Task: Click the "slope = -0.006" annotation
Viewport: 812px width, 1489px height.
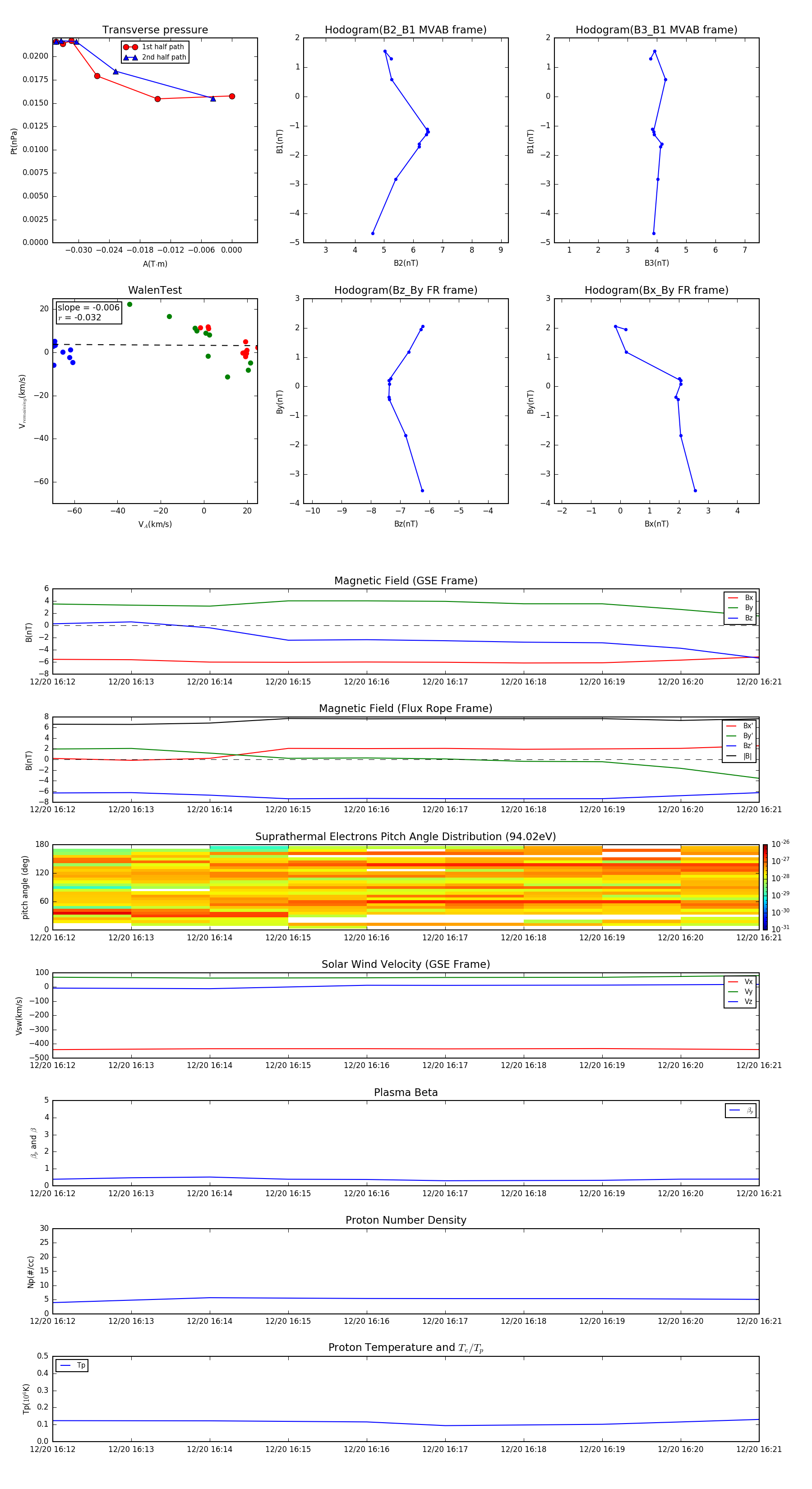Action: pyautogui.click(x=88, y=308)
